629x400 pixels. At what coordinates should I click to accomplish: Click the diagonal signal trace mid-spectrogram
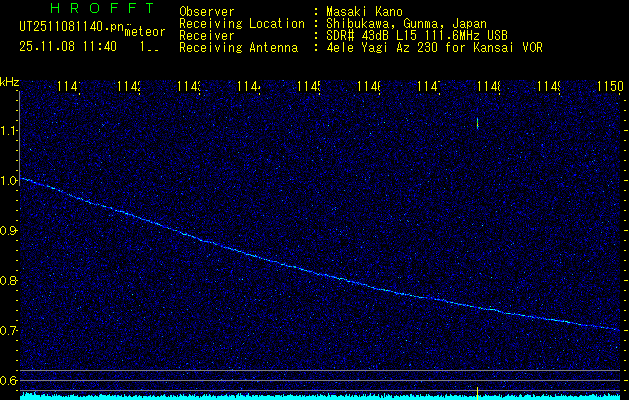pyautogui.click(x=300, y=267)
